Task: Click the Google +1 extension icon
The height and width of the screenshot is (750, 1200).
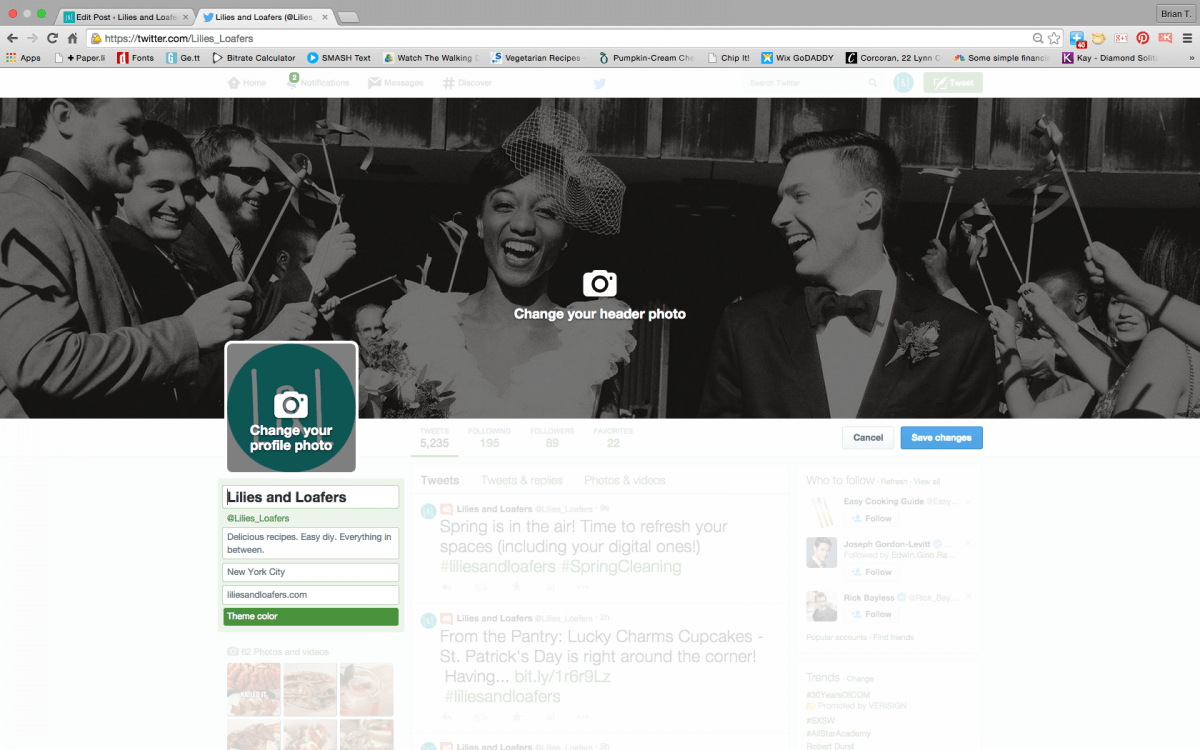Action: pos(1120,38)
